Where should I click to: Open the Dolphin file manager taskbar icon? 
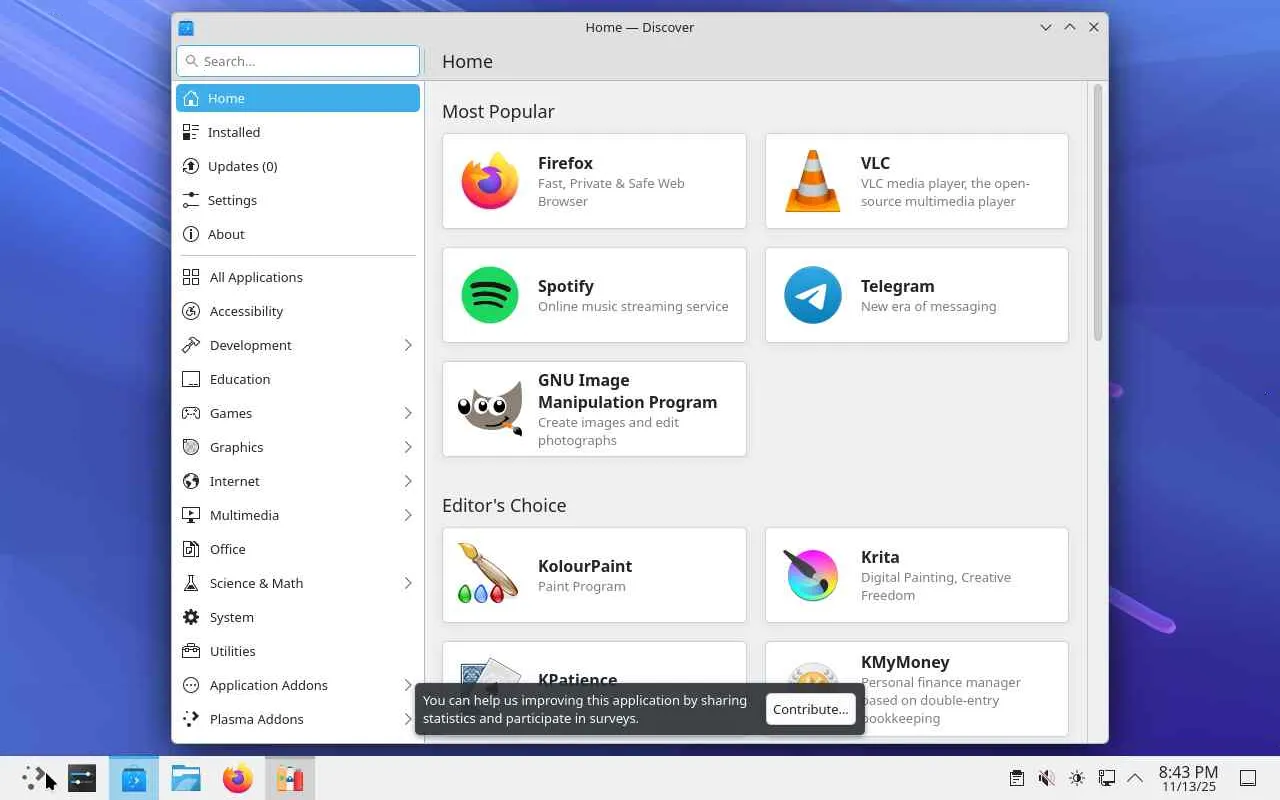tap(186, 778)
